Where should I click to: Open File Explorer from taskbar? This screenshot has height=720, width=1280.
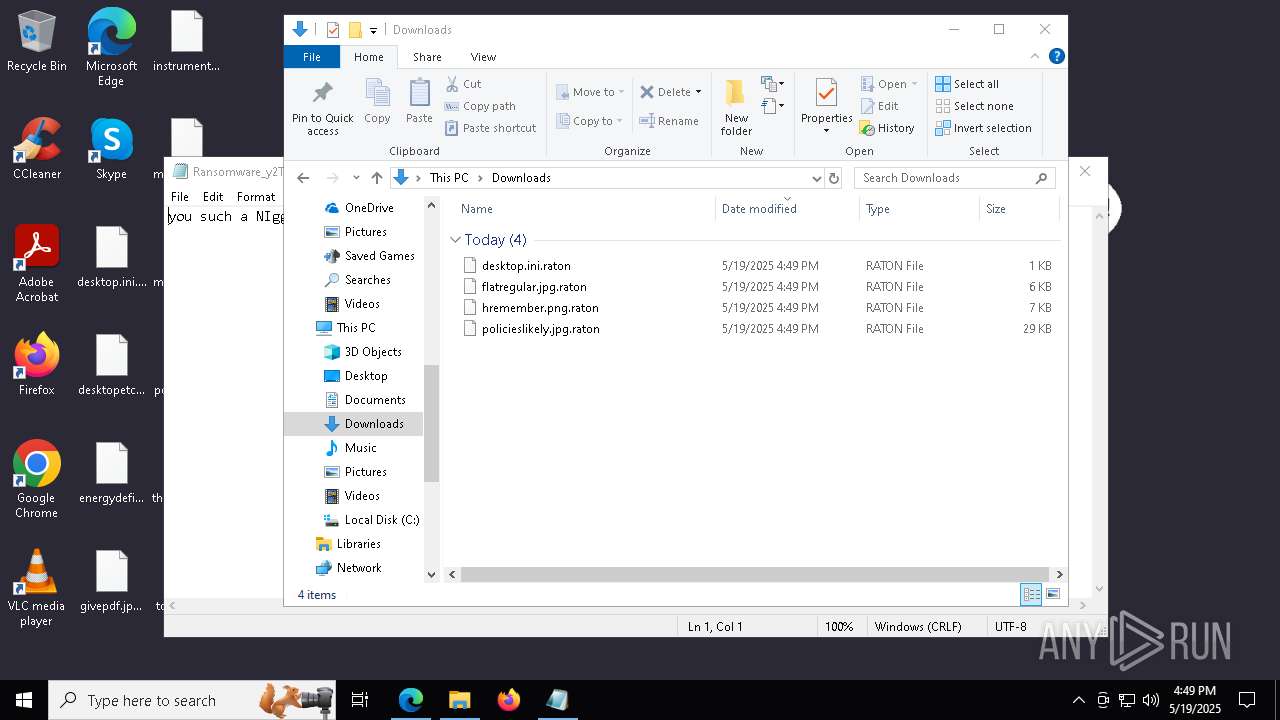pos(460,700)
